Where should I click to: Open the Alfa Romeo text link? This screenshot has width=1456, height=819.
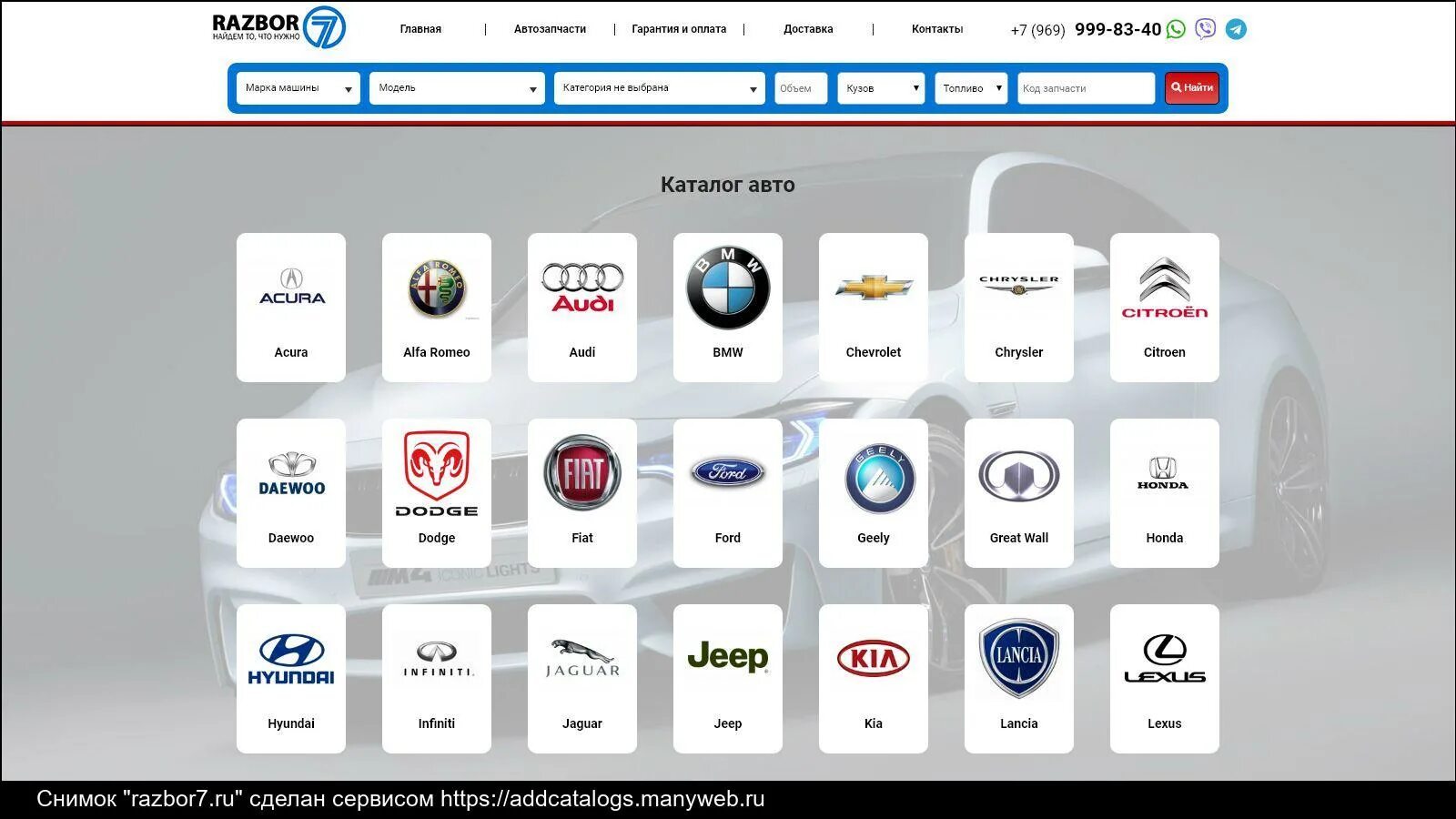[437, 352]
